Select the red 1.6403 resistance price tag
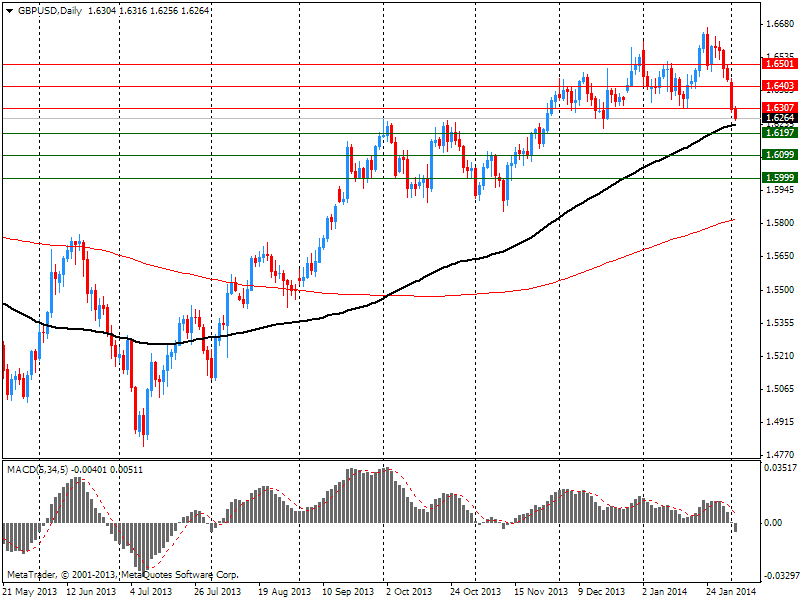 [778, 87]
